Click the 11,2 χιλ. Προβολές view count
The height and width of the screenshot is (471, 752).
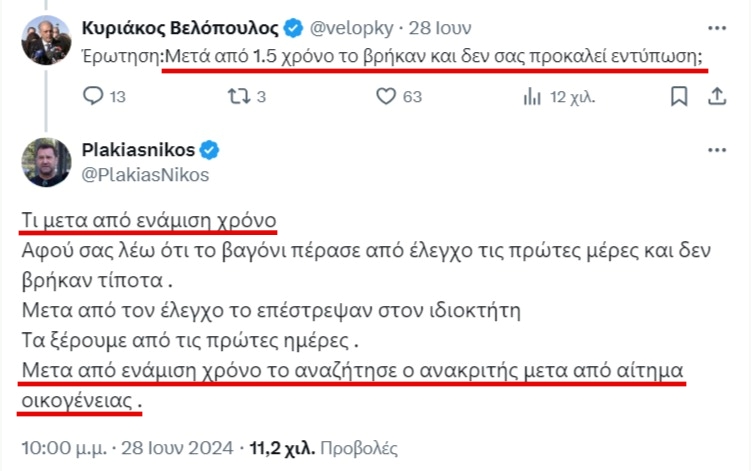324,448
